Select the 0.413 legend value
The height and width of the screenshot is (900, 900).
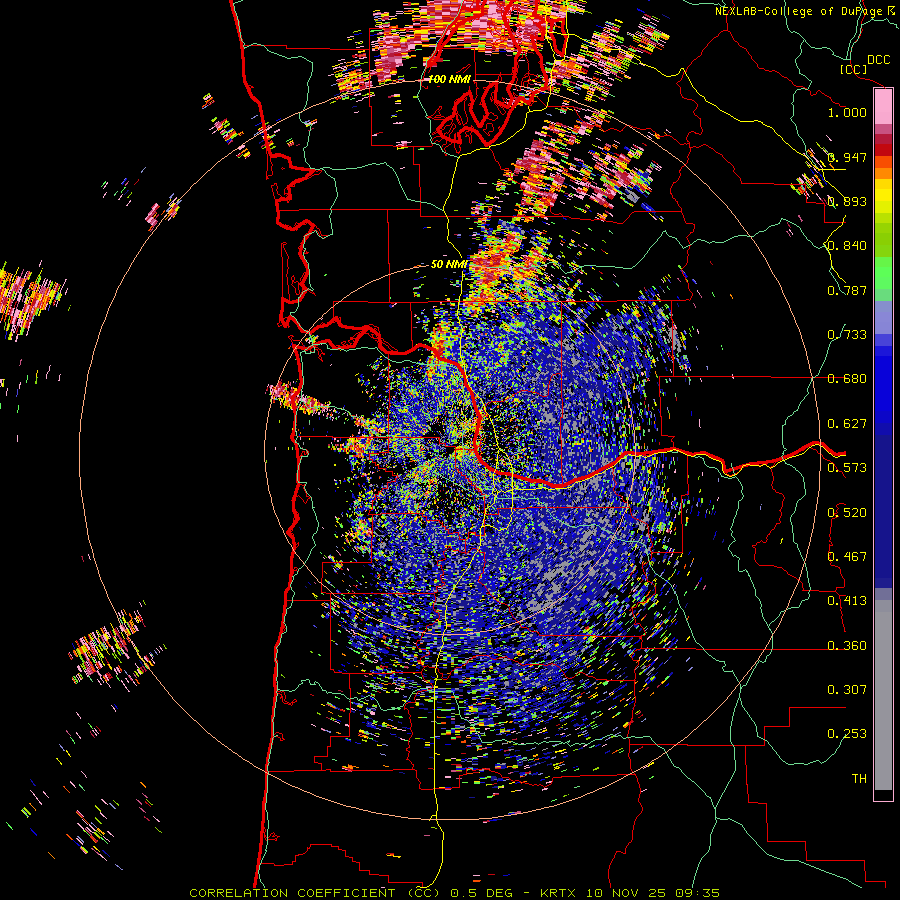(847, 601)
